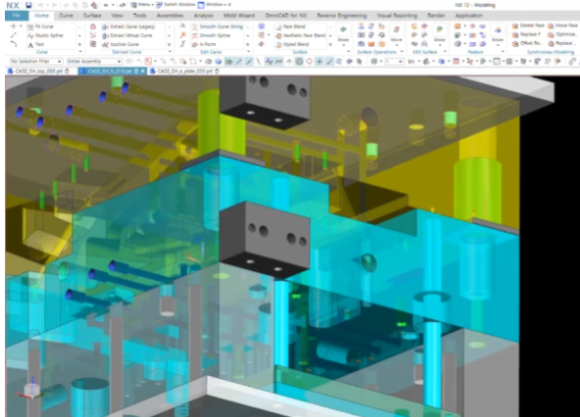Click the Replace Face tool
Screen dimensions: 580x417
[x=526, y=34]
